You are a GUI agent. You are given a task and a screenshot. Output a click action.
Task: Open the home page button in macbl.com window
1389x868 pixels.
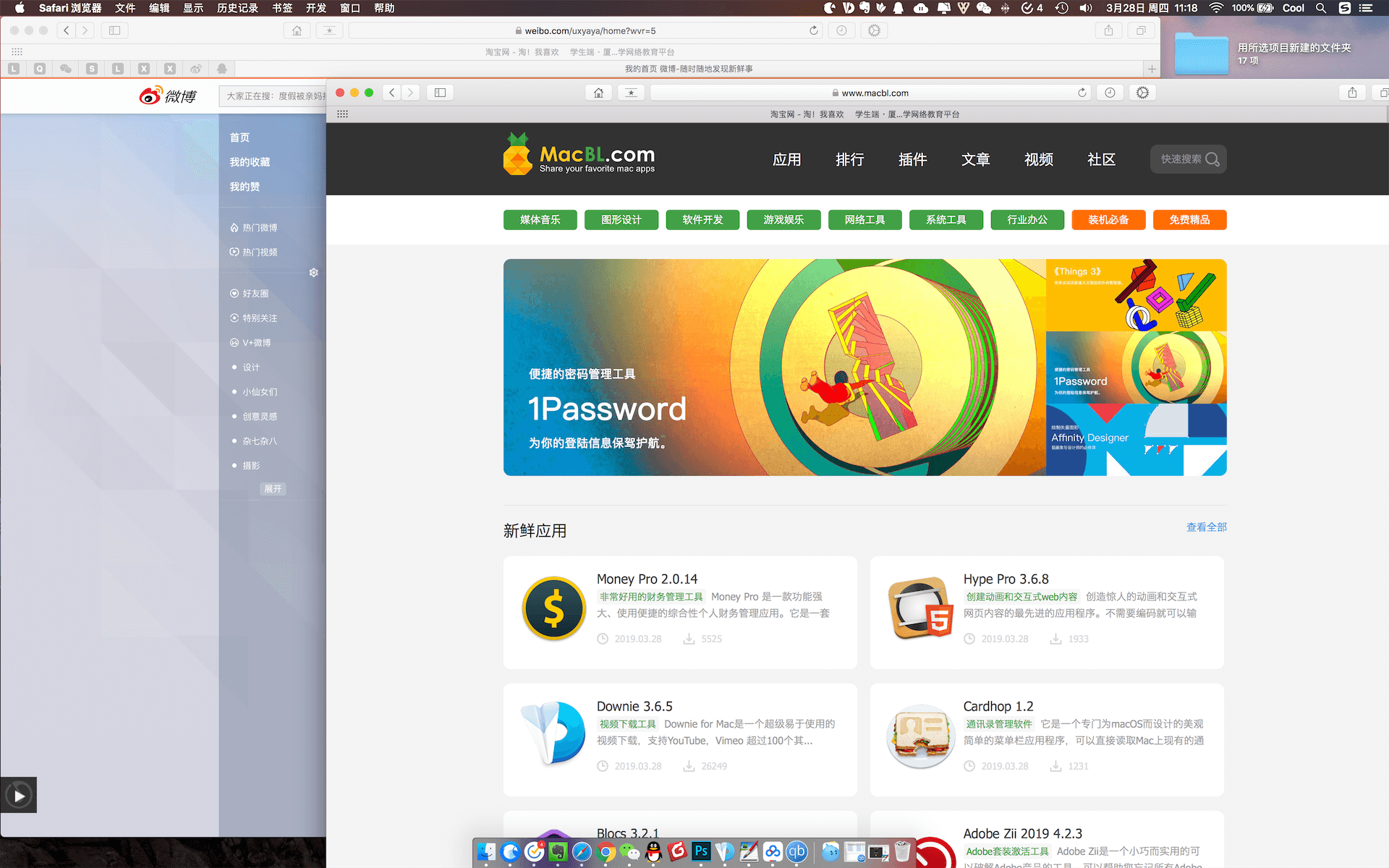pyautogui.click(x=598, y=93)
